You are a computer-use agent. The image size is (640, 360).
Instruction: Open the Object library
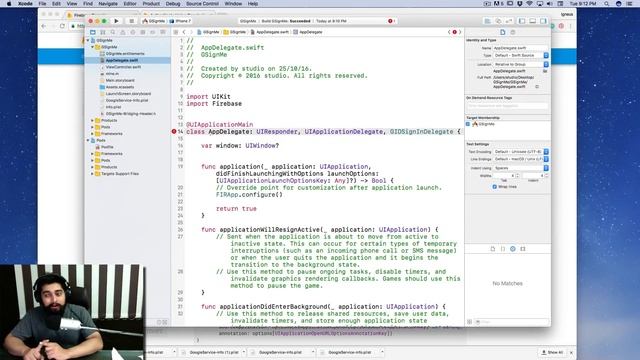[513, 249]
